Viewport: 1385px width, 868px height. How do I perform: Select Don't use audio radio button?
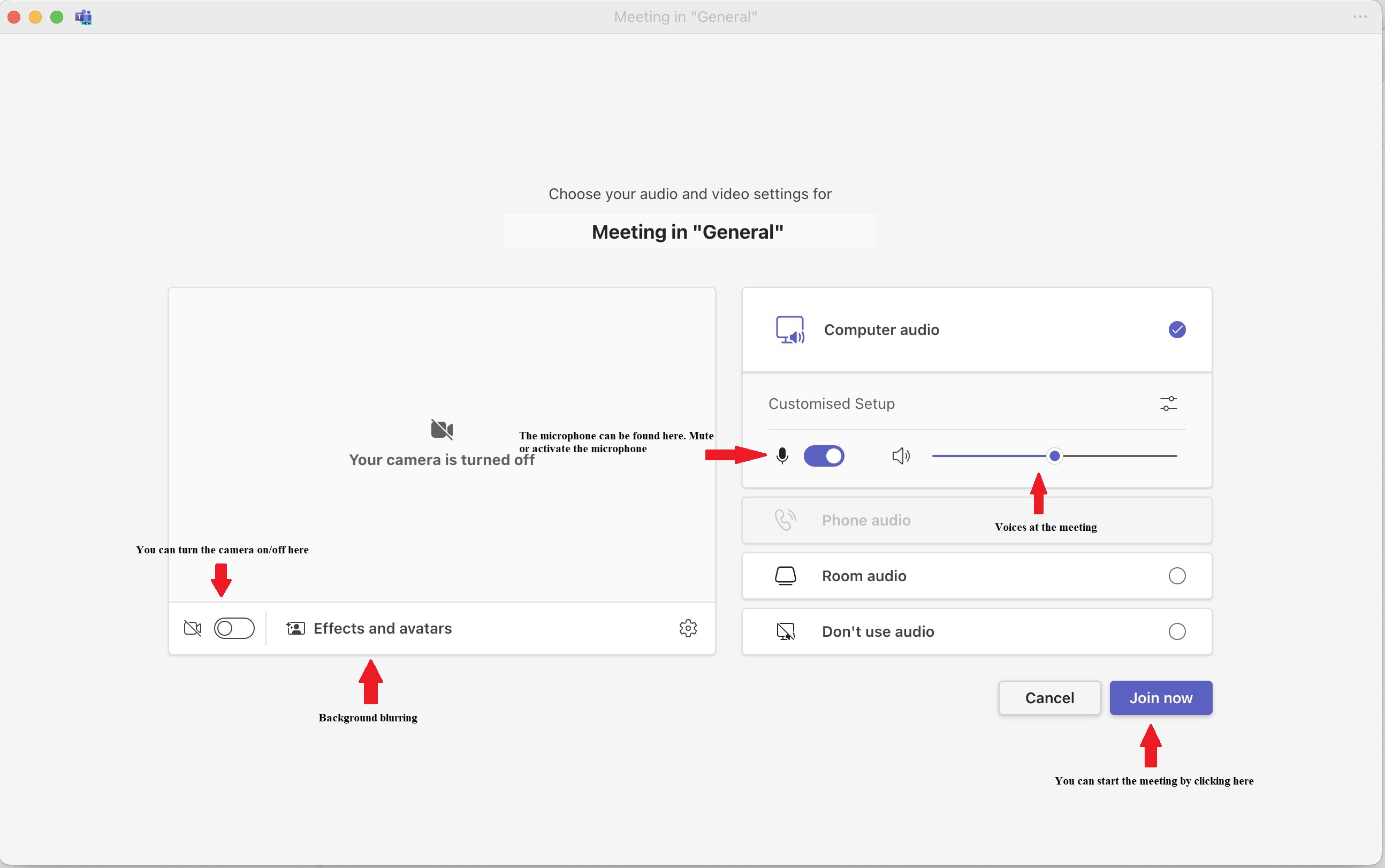pyautogui.click(x=1177, y=631)
